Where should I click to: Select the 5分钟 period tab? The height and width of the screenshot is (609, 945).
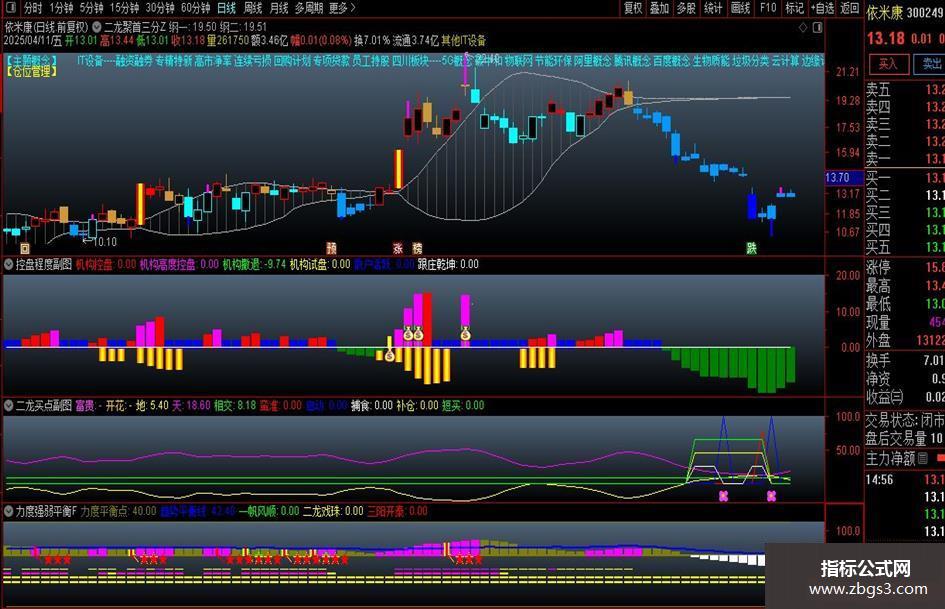click(x=91, y=8)
